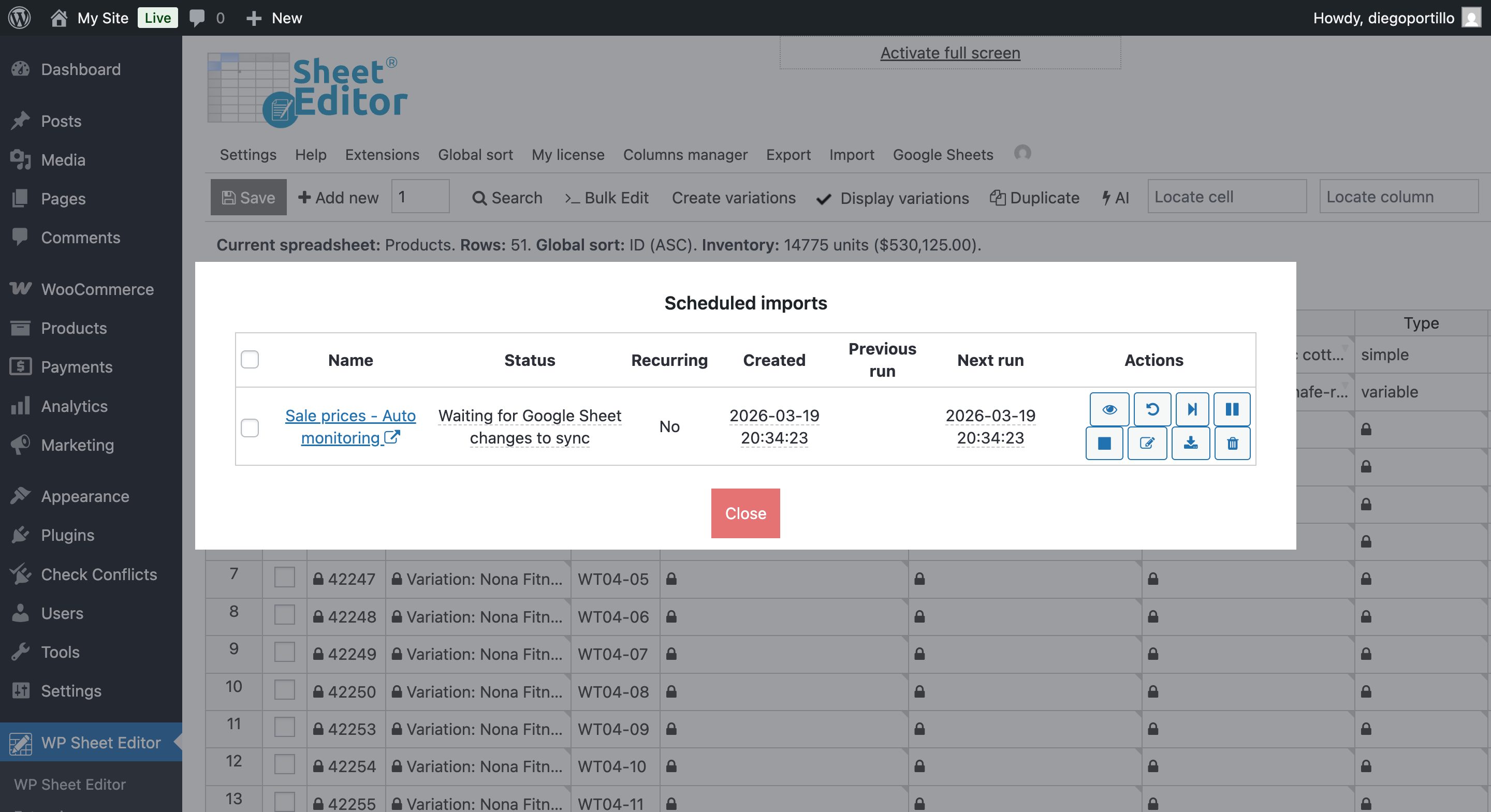Rerun the Sale prices scheduled import
The width and height of the screenshot is (1491, 812).
1152,409
